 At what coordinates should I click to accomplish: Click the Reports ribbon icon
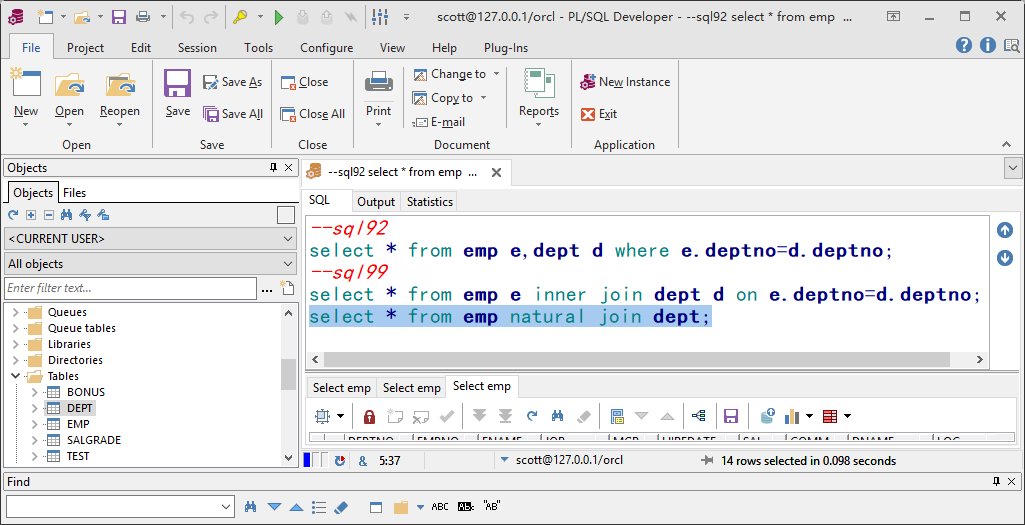click(x=539, y=84)
